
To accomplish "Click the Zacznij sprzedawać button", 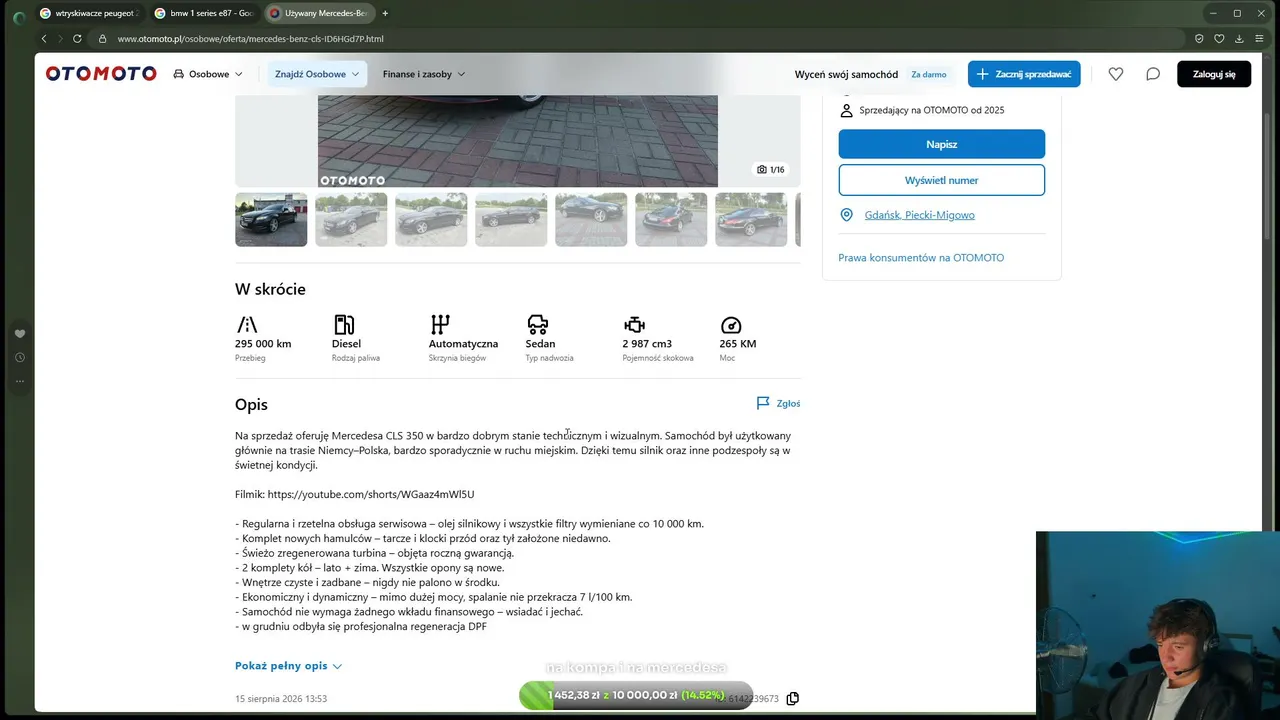I will coord(1024,74).
